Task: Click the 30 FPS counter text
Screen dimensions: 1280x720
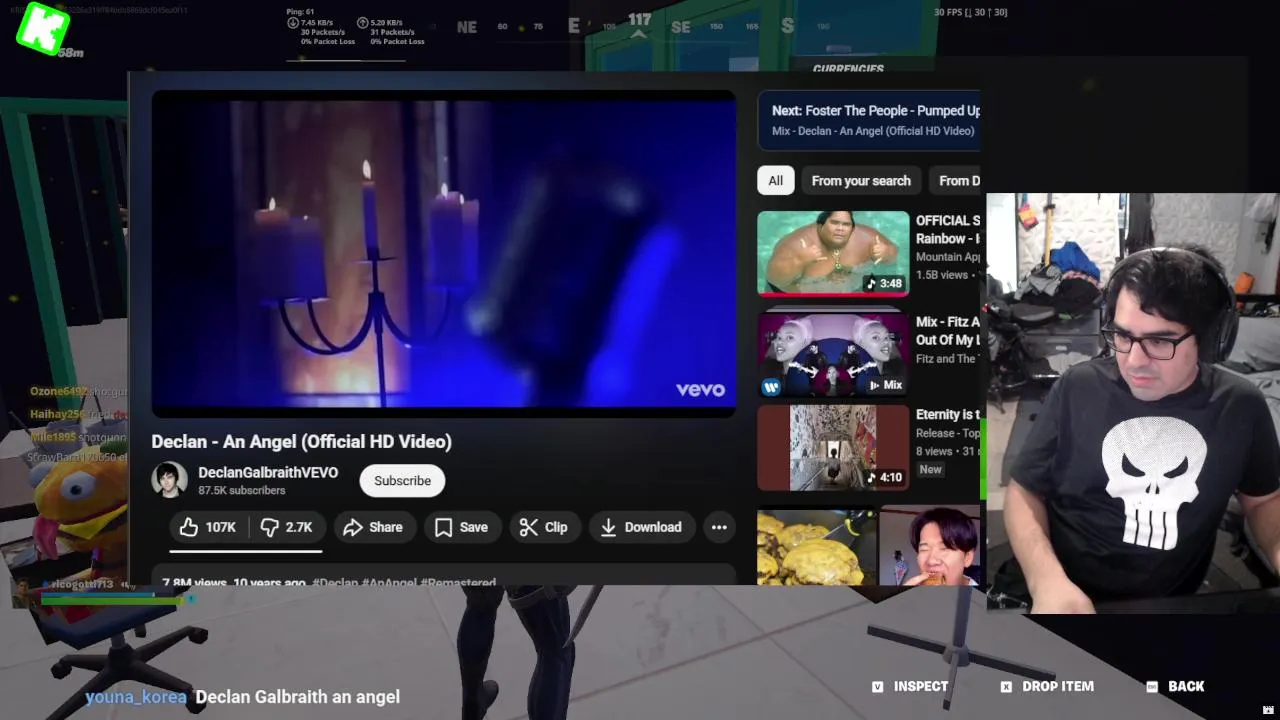Action: pos(970,12)
